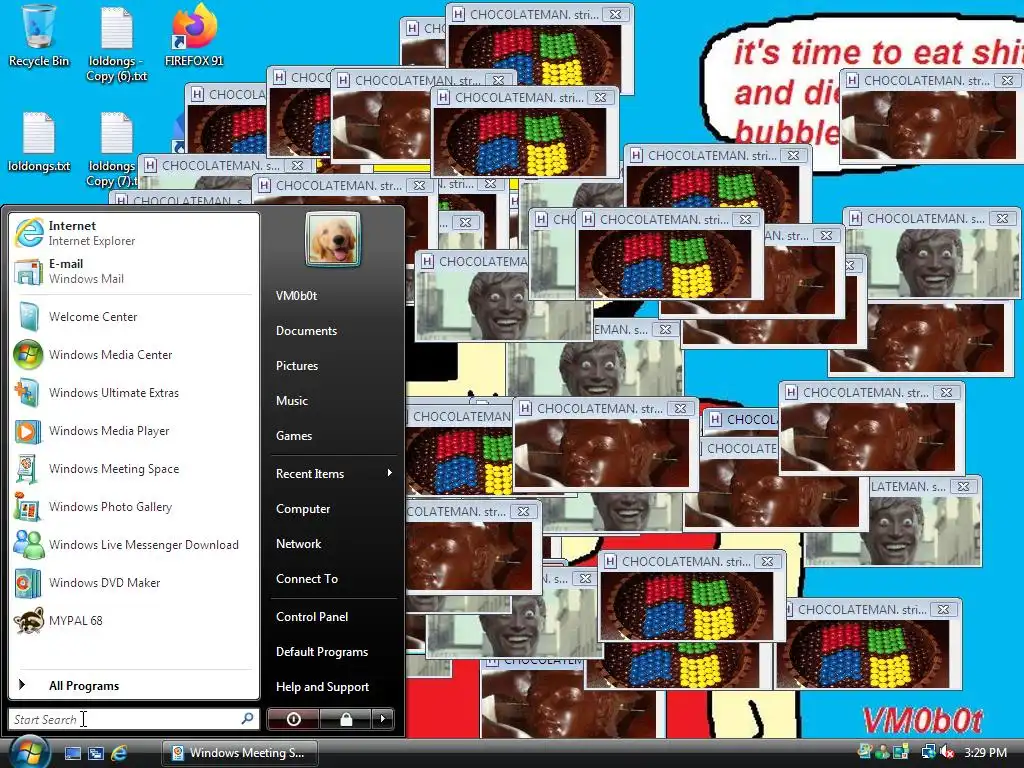Image resolution: width=1024 pixels, height=768 pixels.
Task: Start Windows Media Player
Action: coord(133,430)
